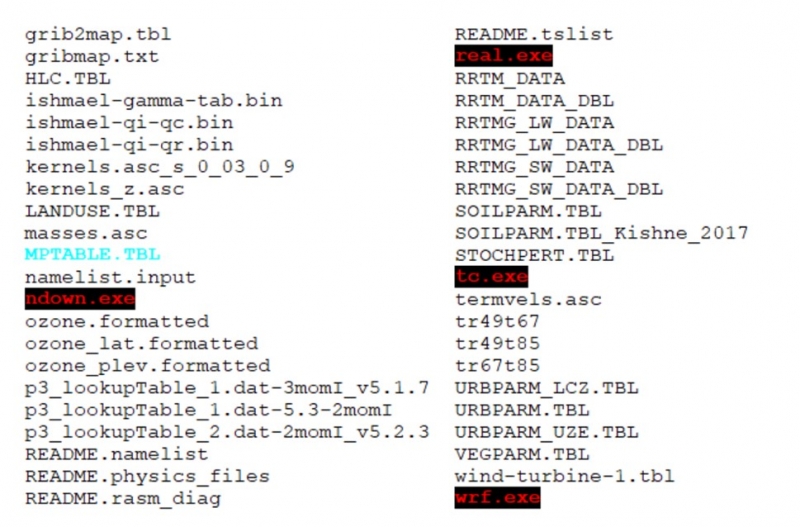Viewport: 800px width, 527px height.
Task: Click the ozone_plev.formatted file name
Action: click(x=147, y=365)
